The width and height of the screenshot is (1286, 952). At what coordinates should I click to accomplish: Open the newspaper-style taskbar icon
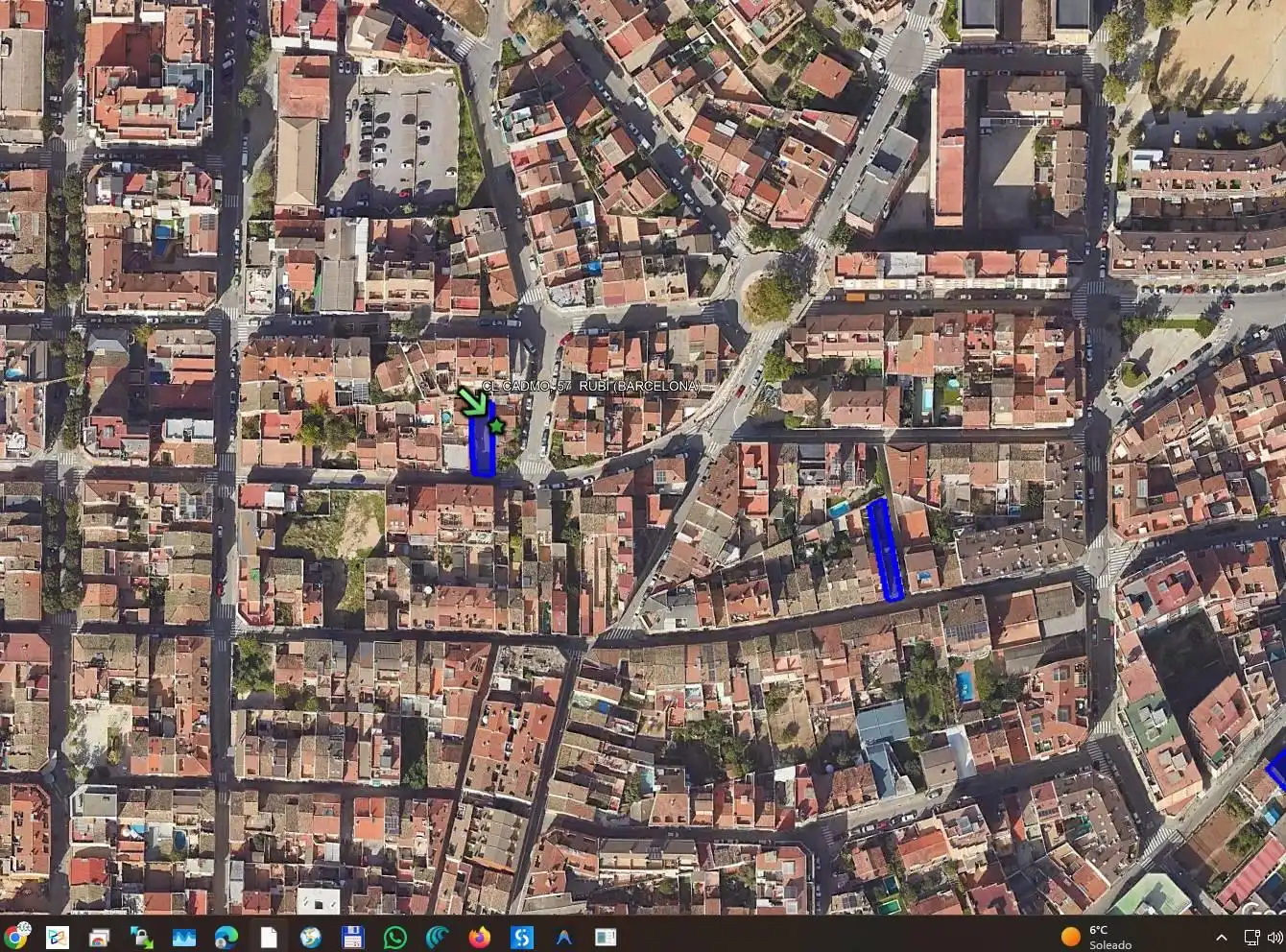[x=606, y=937]
